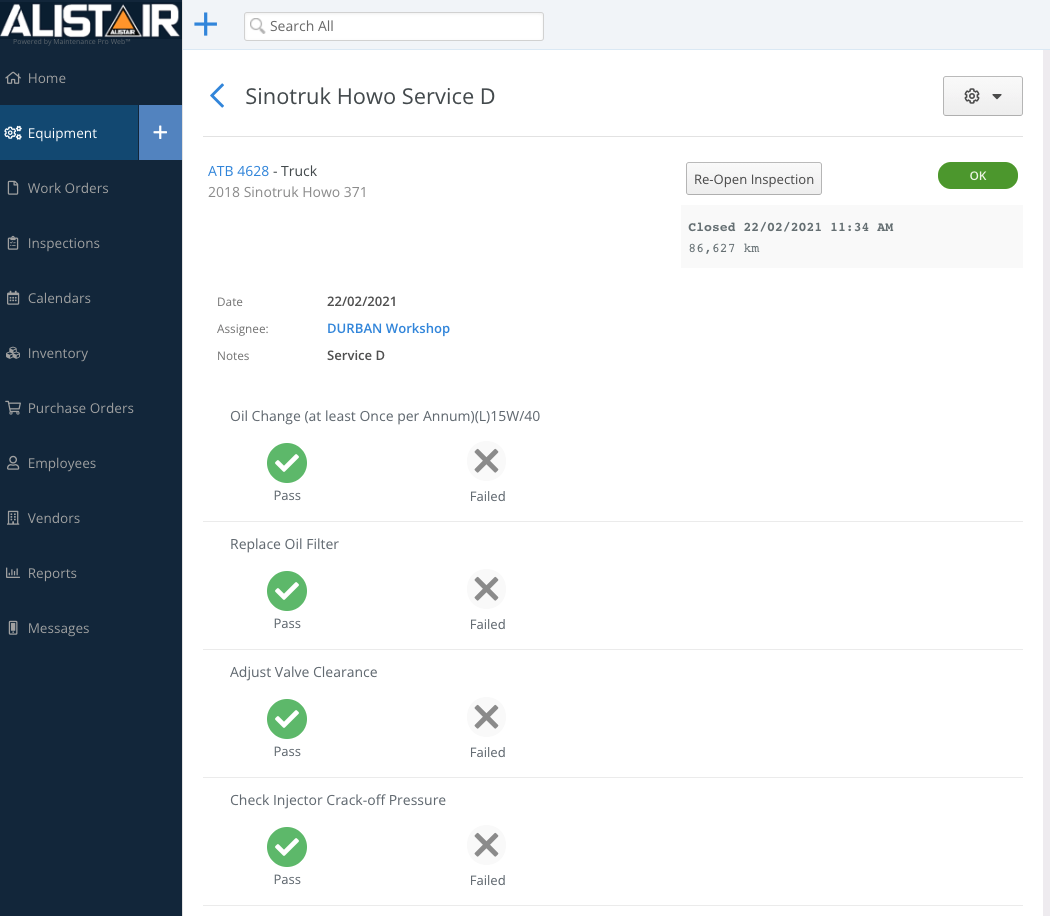Click the date value 22/02/2021
The width and height of the screenshot is (1050, 916).
tap(362, 301)
